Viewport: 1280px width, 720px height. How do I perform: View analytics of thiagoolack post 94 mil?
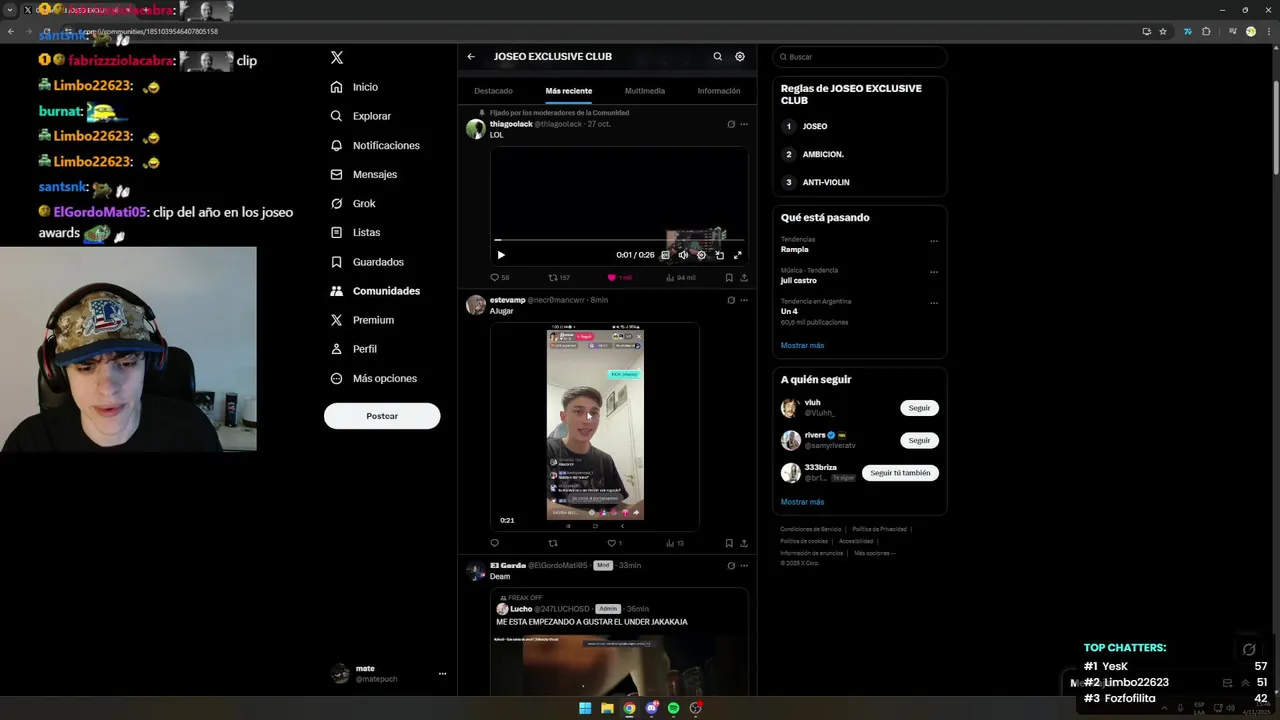(681, 278)
